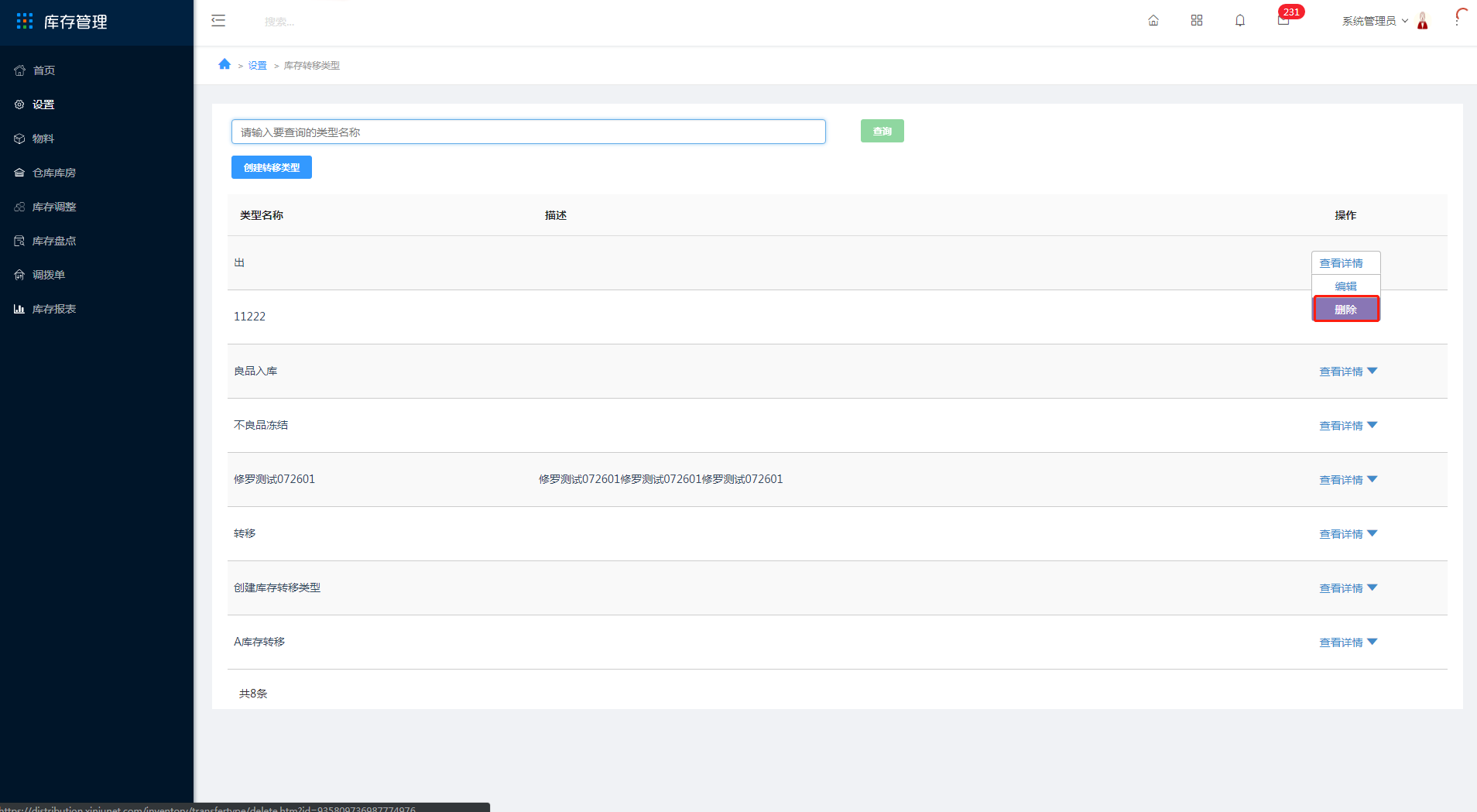The image size is (1477, 812).
Task: Click the user avatar icon
Action: coord(1423,21)
